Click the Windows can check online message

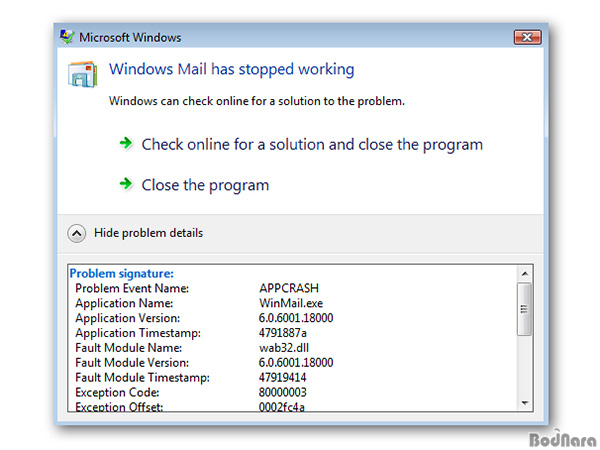tap(257, 101)
